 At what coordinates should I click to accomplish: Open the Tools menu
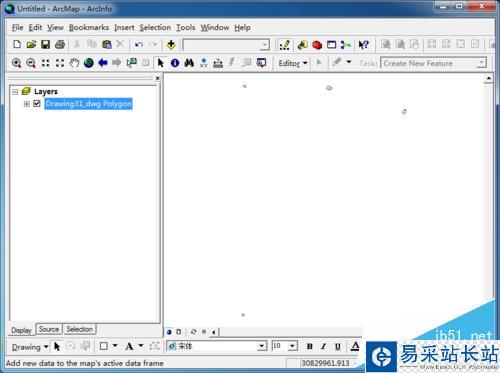tap(186, 28)
